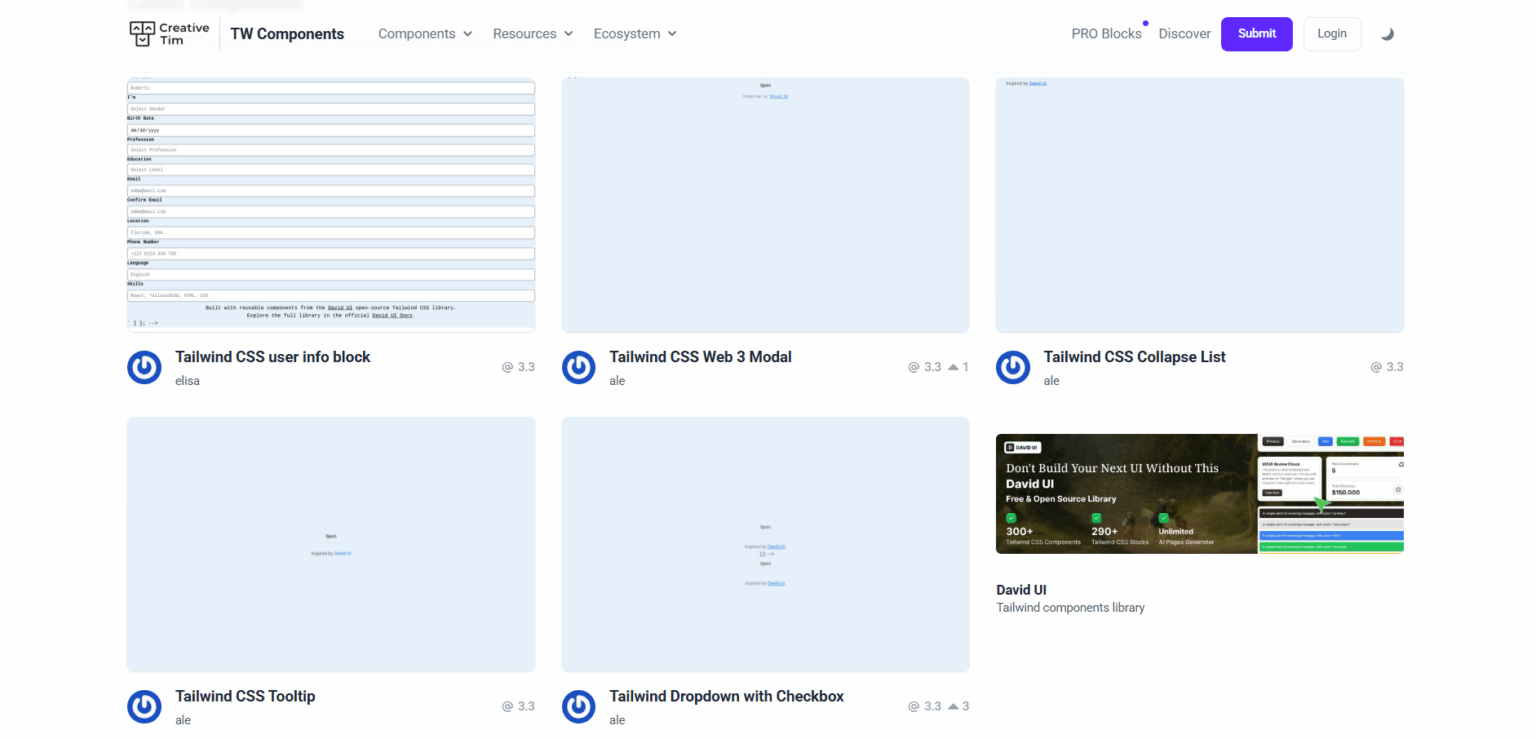Image resolution: width=1536 pixels, height=739 pixels.
Task: Expand the Ecosystem dropdown
Action: [x=634, y=33]
